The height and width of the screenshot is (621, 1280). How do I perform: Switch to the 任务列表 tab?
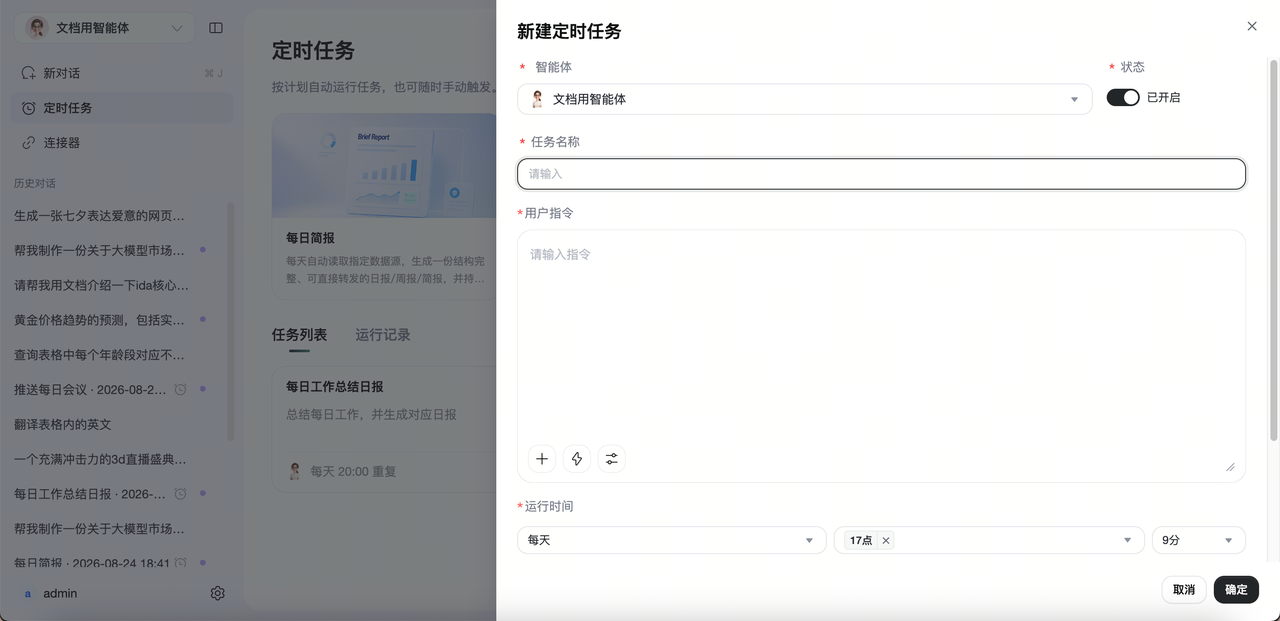tap(299, 335)
